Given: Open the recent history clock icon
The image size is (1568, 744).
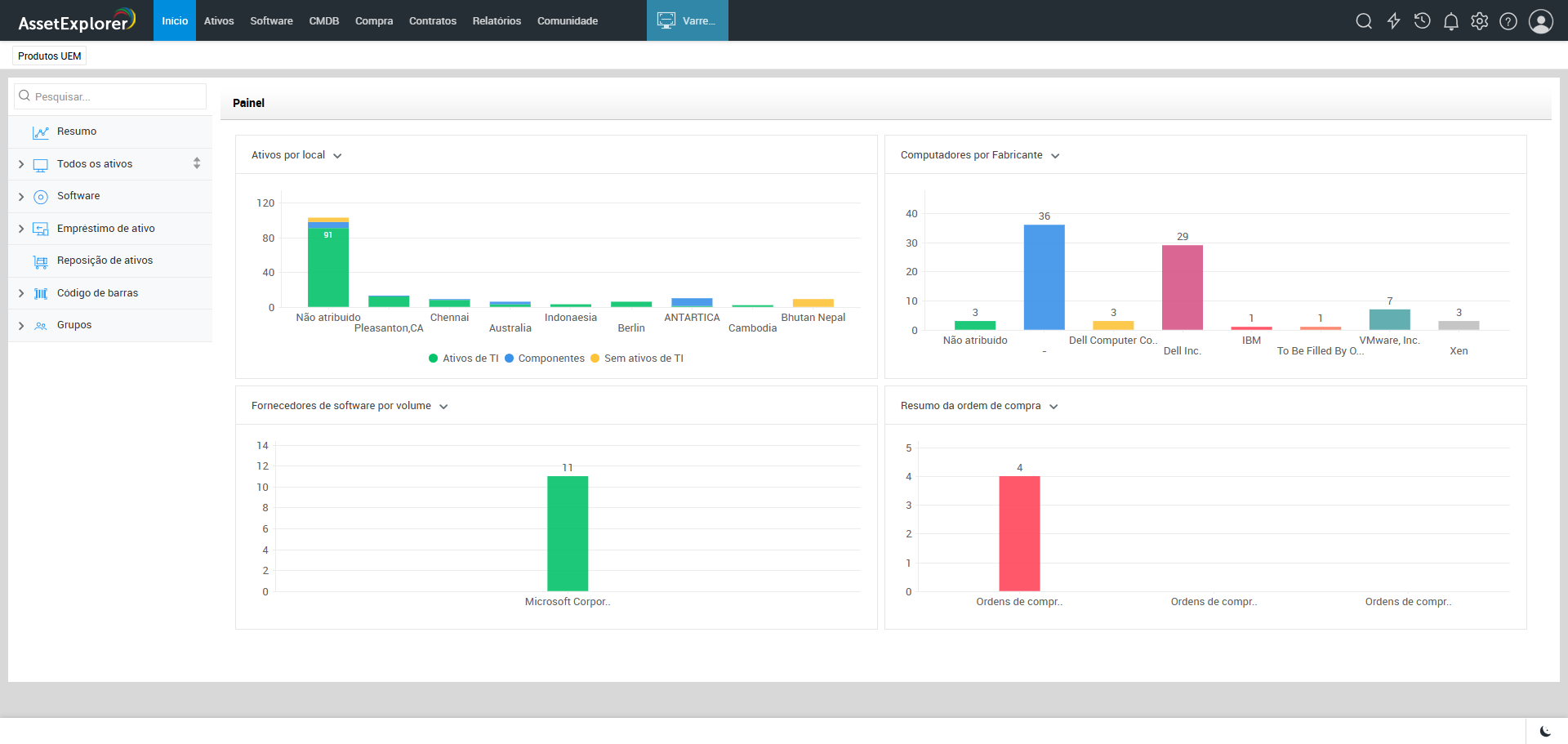Looking at the screenshot, I should (x=1422, y=21).
